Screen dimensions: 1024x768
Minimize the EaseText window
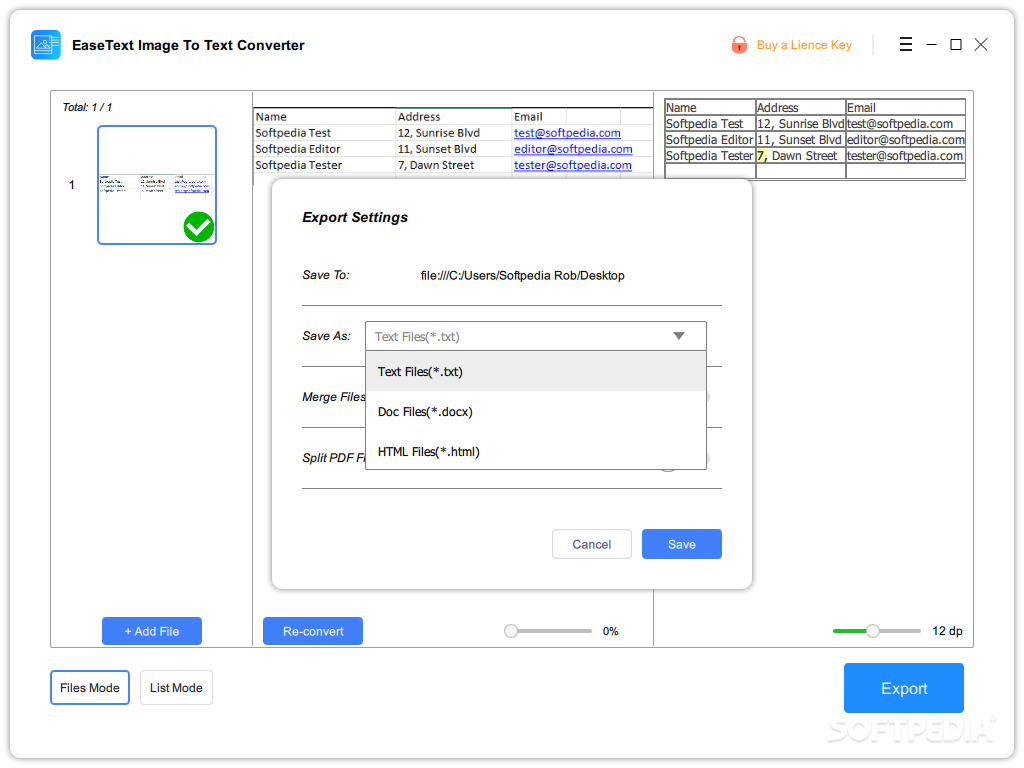[931, 44]
